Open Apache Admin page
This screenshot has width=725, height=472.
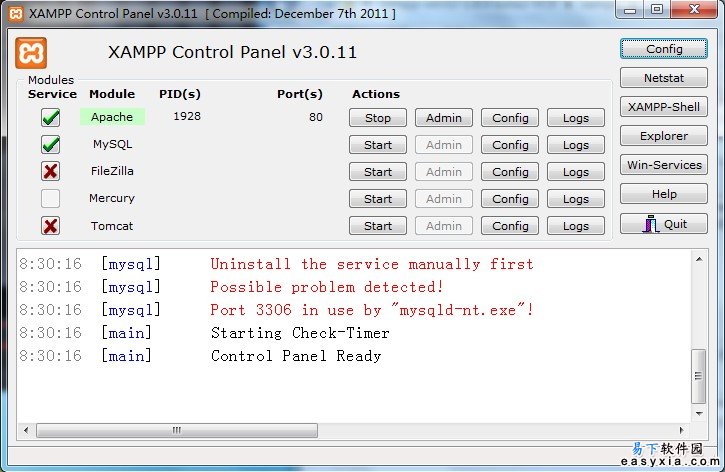click(x=444, y=118)
